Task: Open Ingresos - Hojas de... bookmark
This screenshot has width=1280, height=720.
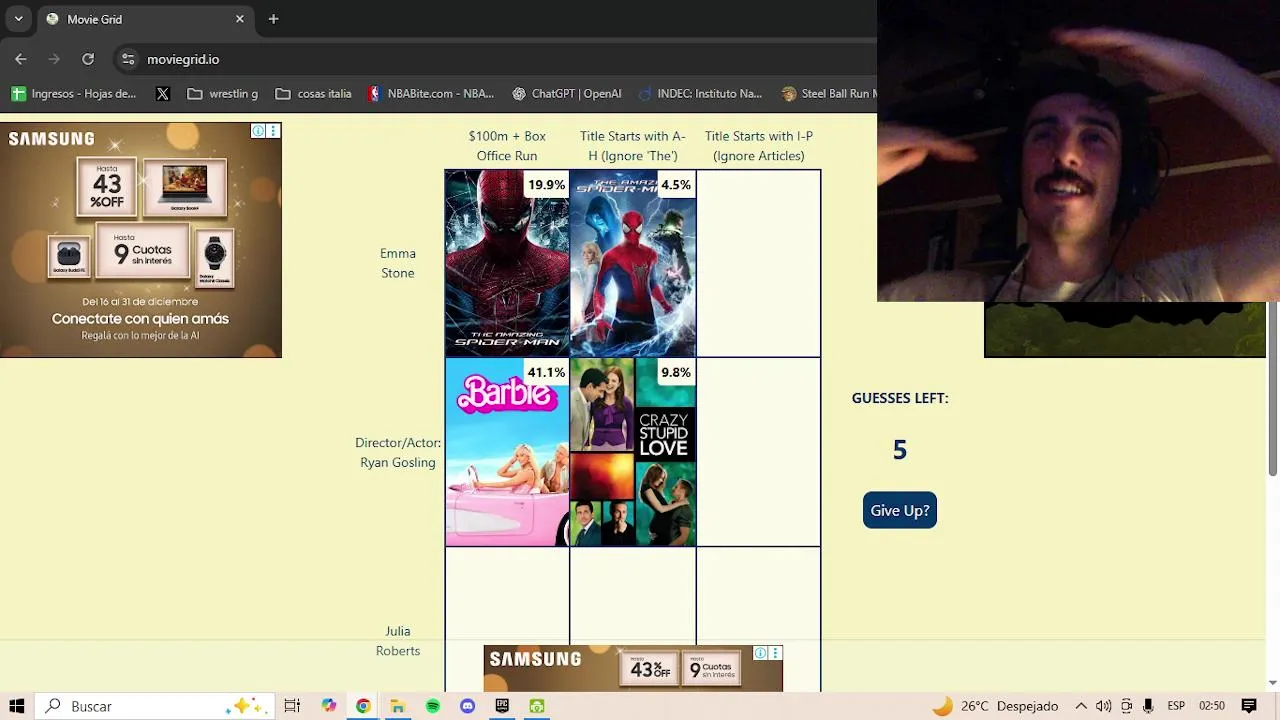Action: tap(74, 93)
